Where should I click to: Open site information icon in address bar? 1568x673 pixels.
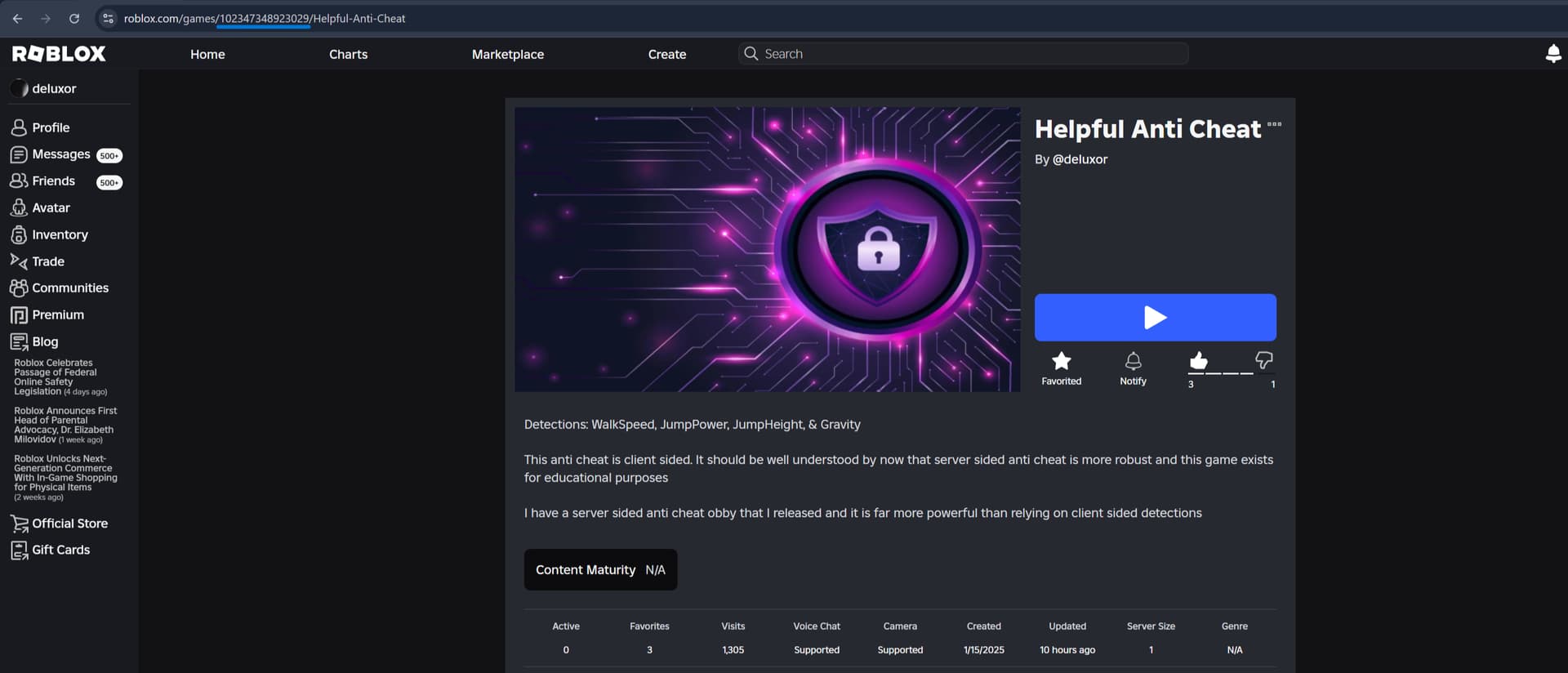coord(108,18)
